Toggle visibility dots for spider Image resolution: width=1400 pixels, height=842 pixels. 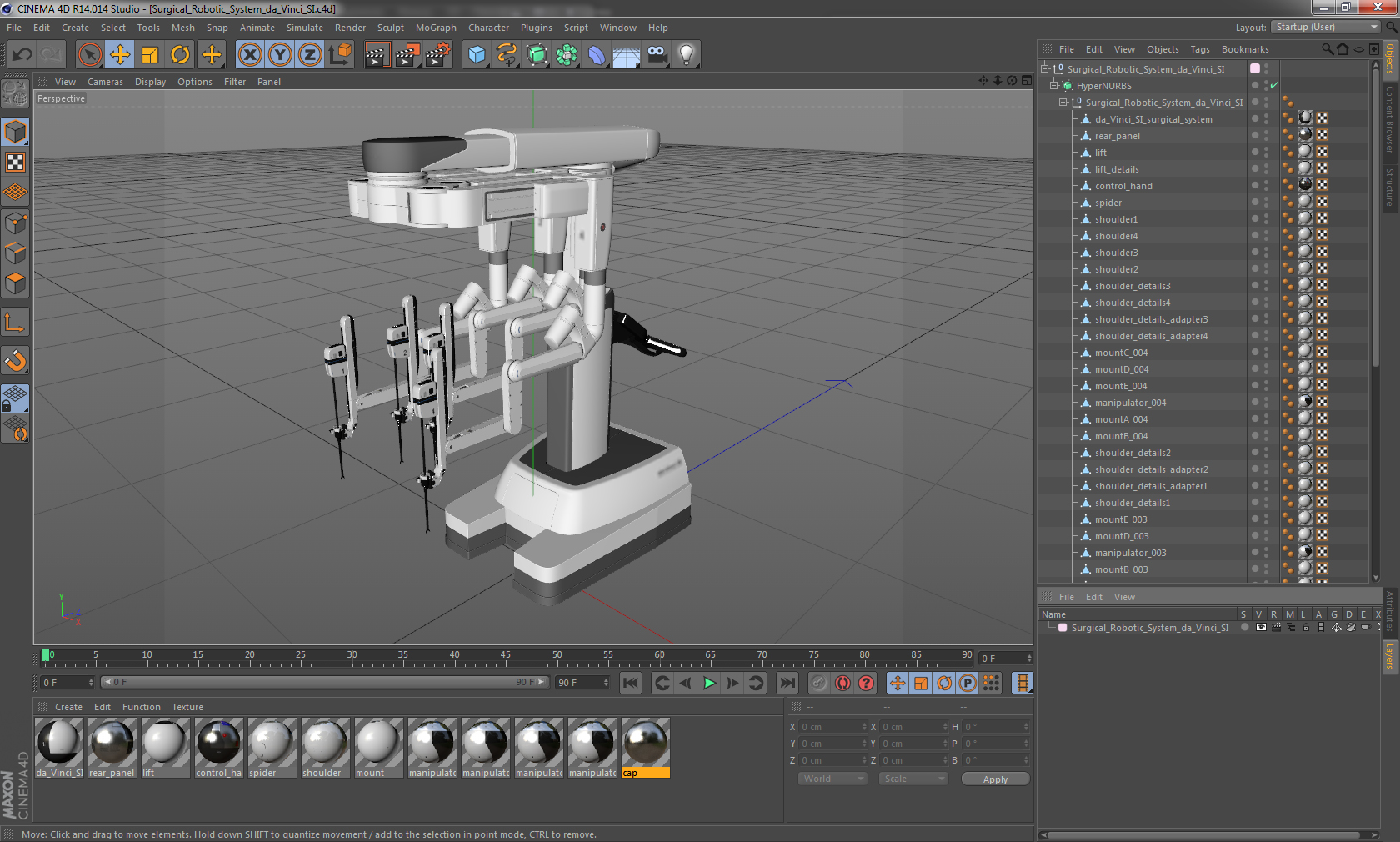[x=1267, y=203]
